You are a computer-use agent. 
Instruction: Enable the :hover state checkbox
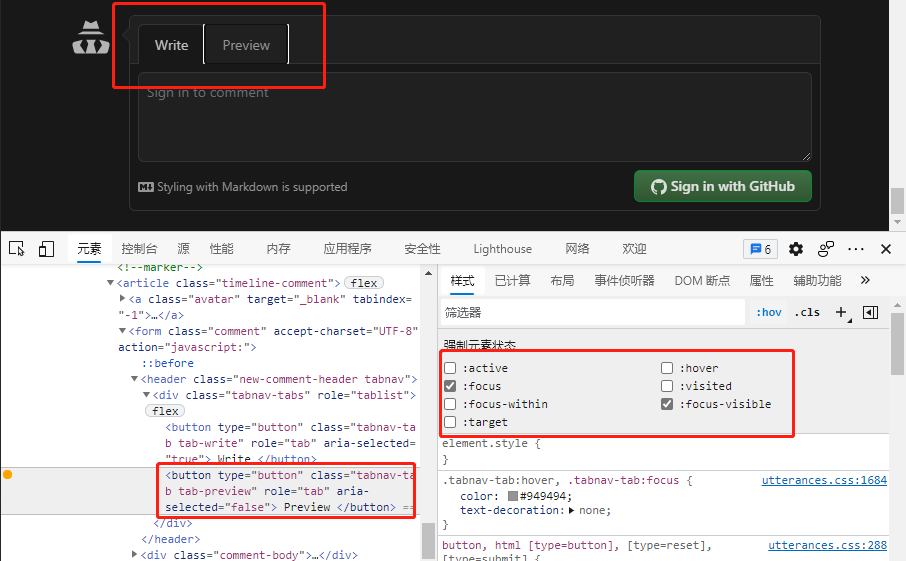(x=667, y=368)
